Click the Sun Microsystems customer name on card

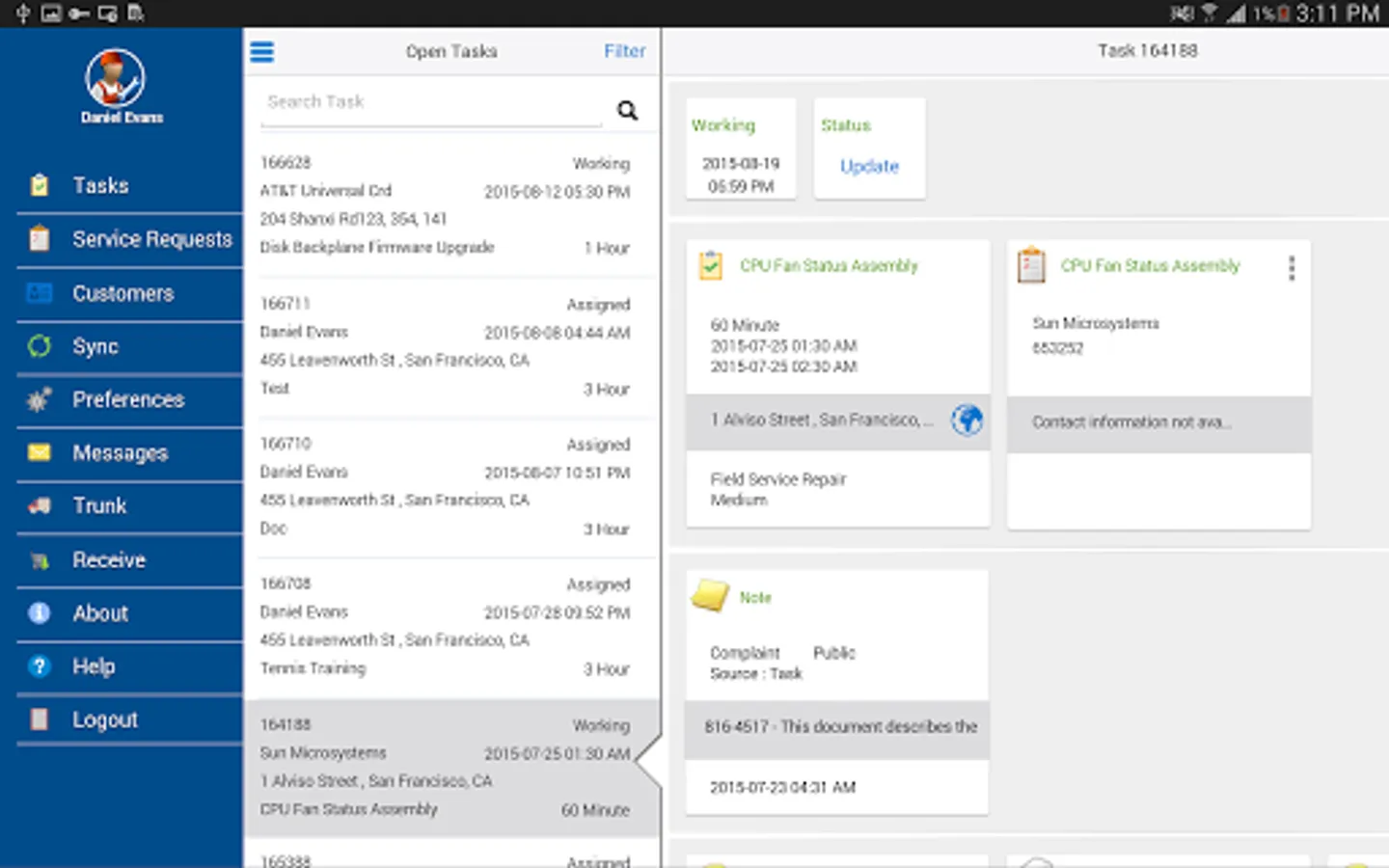pyautogui.click(x=1096, y=324)
